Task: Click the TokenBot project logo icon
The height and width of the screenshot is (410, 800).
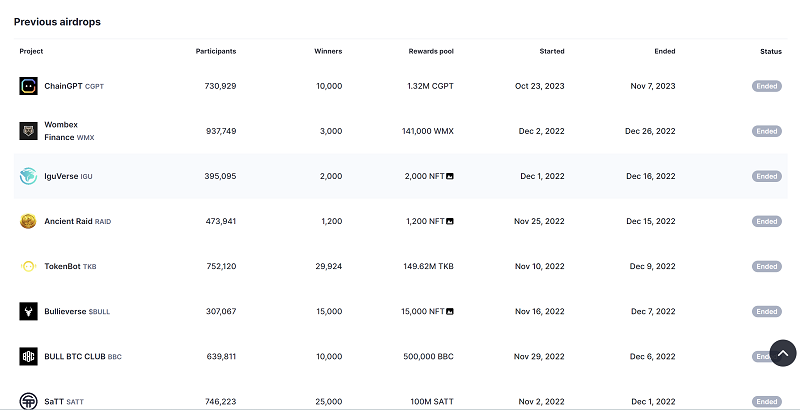Action: (28, 266)
